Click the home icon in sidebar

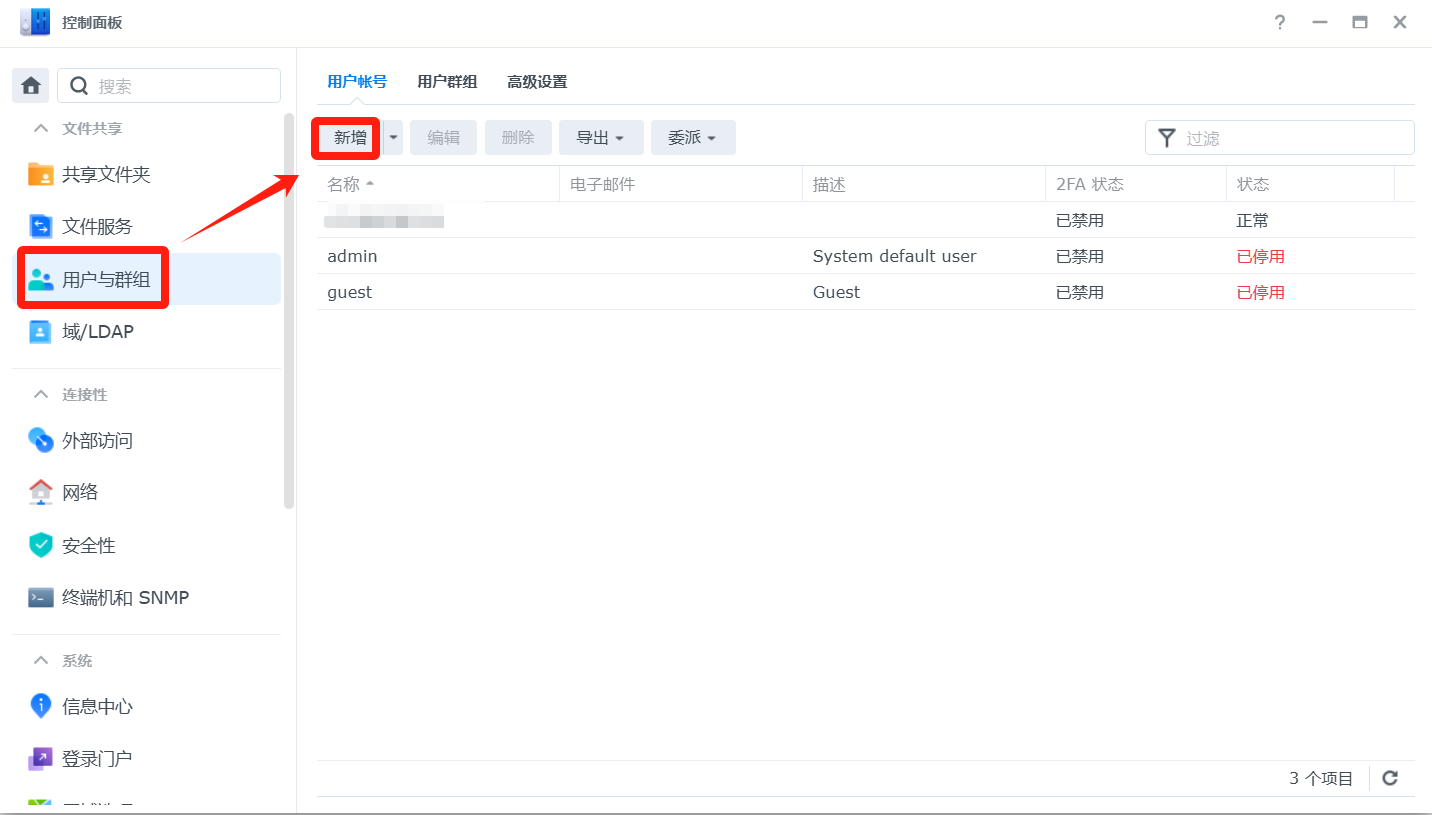point(30,86)
